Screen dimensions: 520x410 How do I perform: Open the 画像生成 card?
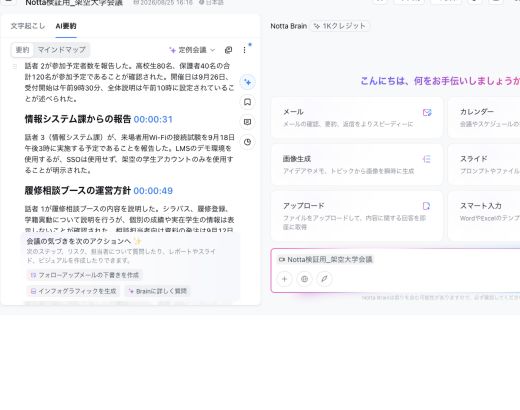pos(357,165)
